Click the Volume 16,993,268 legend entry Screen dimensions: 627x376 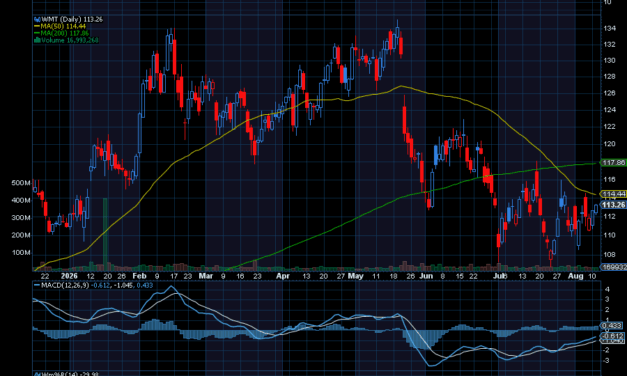pos(66,40)
